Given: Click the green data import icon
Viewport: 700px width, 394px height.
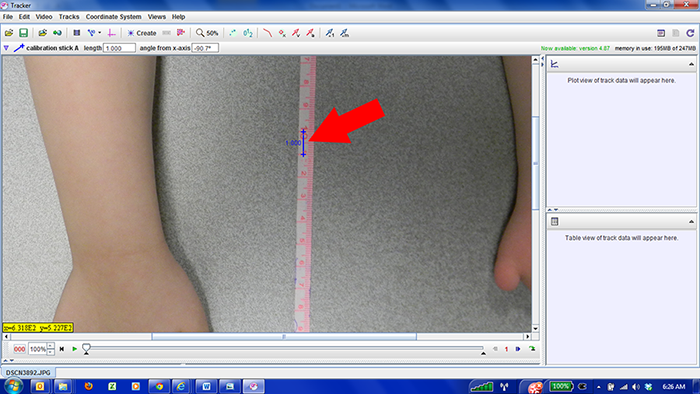Looking at the screenshot, I should (57, 33).
